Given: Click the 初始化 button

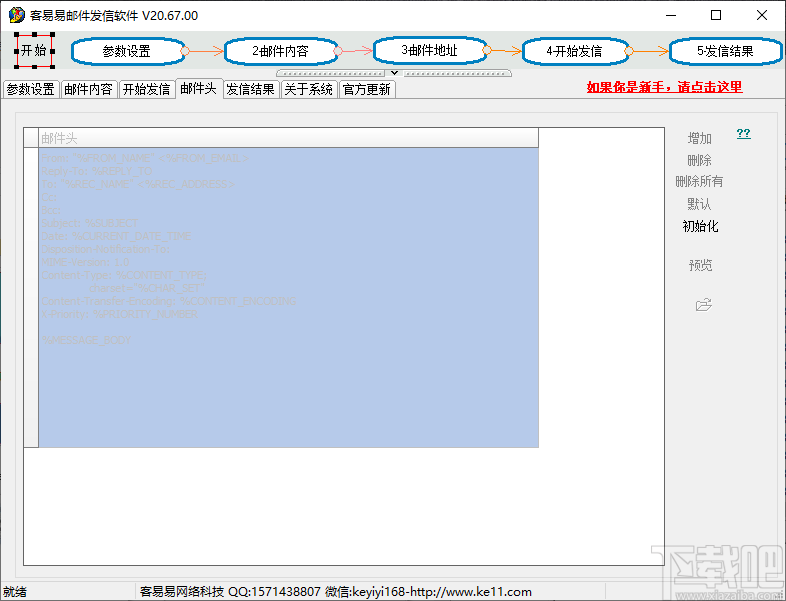Looking at the screenshot, I should [x=700, y=226].
